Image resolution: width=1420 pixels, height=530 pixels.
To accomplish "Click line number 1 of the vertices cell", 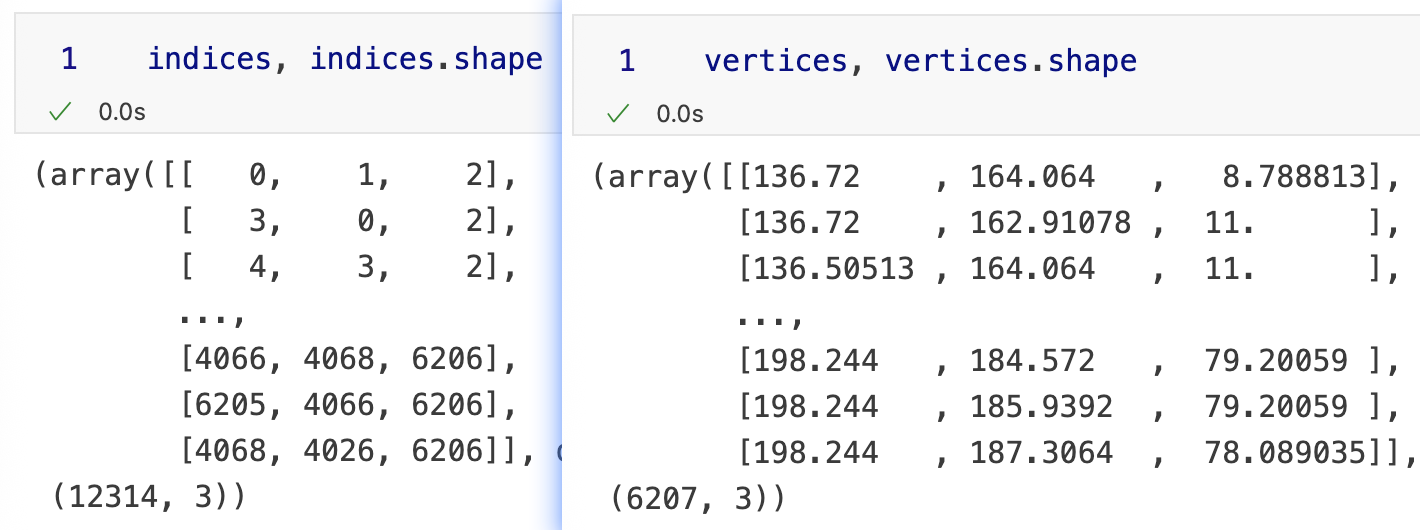I will click(x=626, y=62).
